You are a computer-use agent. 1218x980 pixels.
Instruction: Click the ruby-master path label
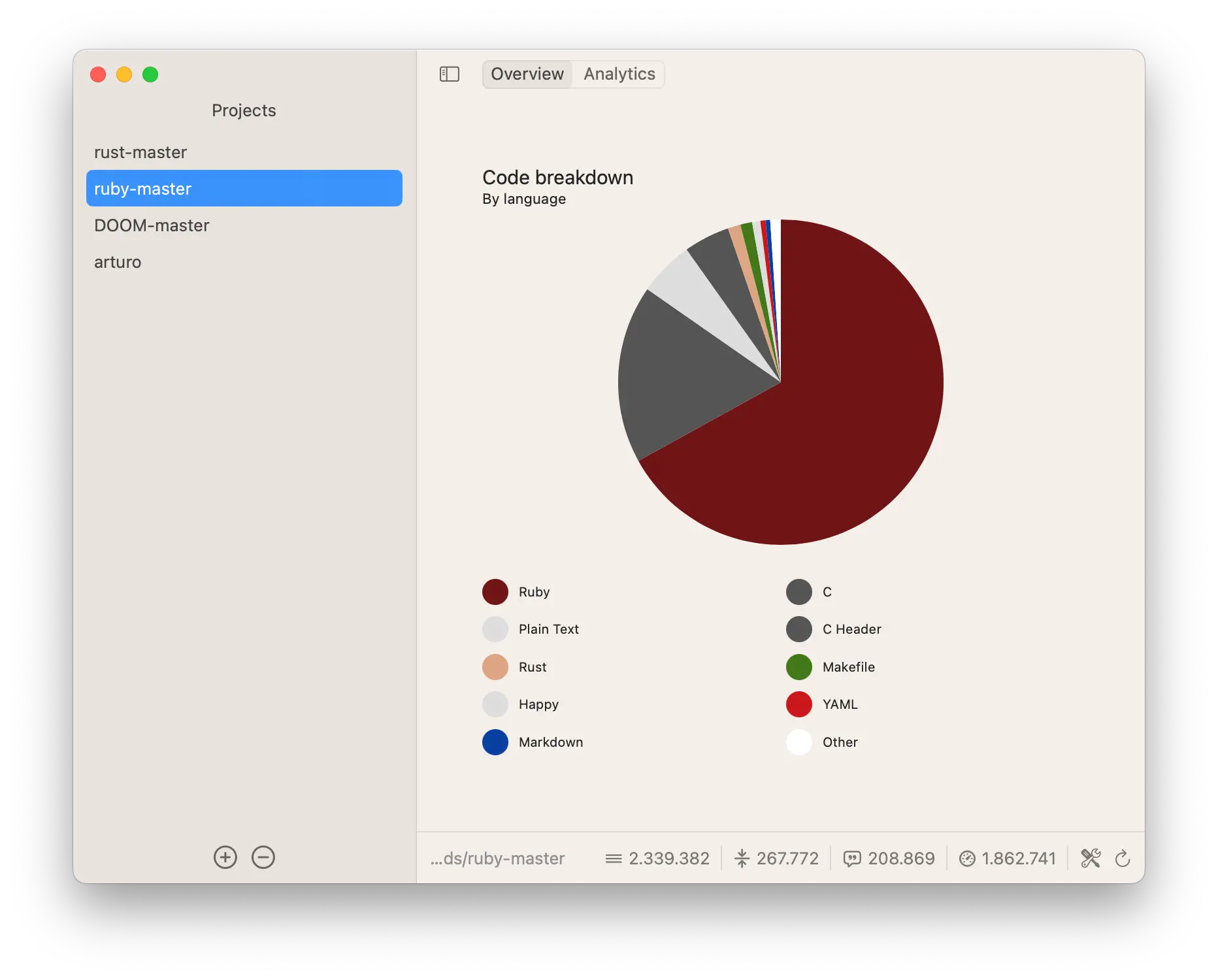pos(497,858)
